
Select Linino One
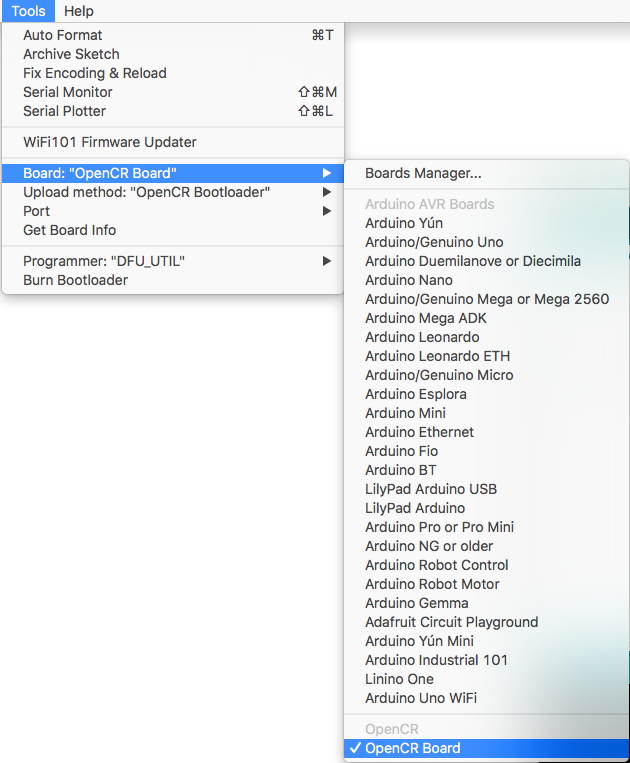486,678
